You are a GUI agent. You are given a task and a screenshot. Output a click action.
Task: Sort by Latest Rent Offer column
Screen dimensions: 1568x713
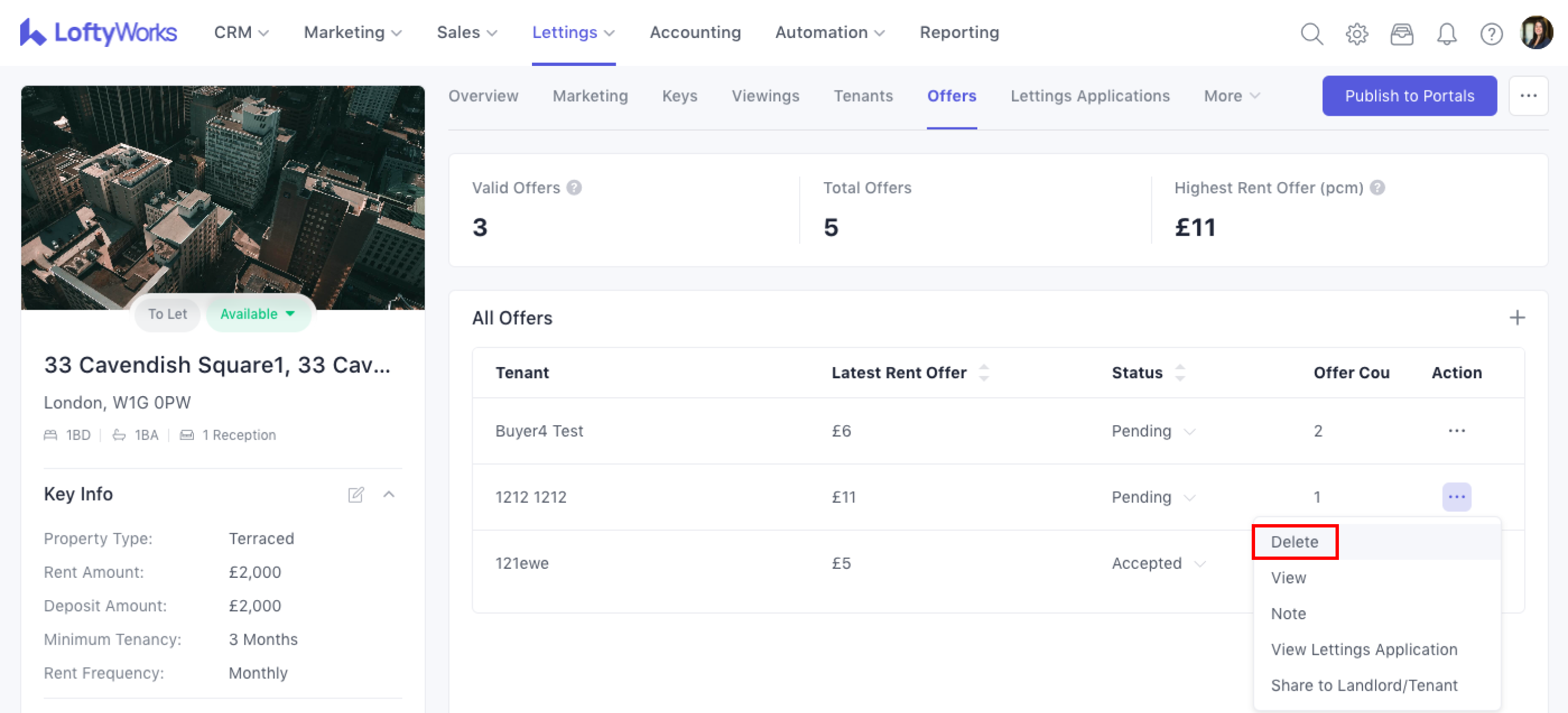983,372
